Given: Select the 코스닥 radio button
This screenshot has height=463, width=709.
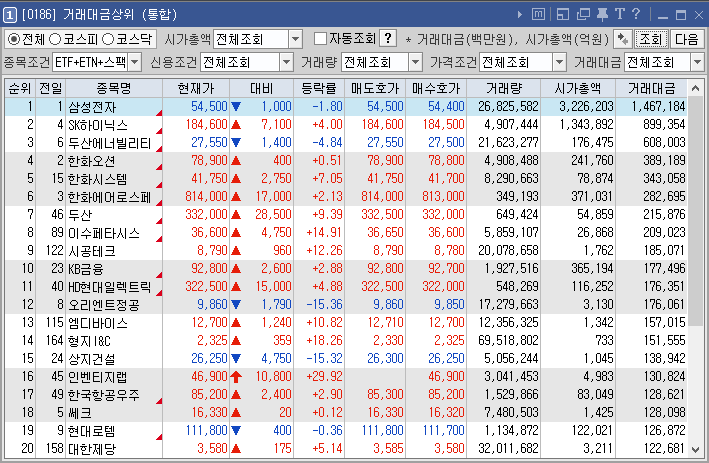Looking at the screenshot, I should coord(108,39).
